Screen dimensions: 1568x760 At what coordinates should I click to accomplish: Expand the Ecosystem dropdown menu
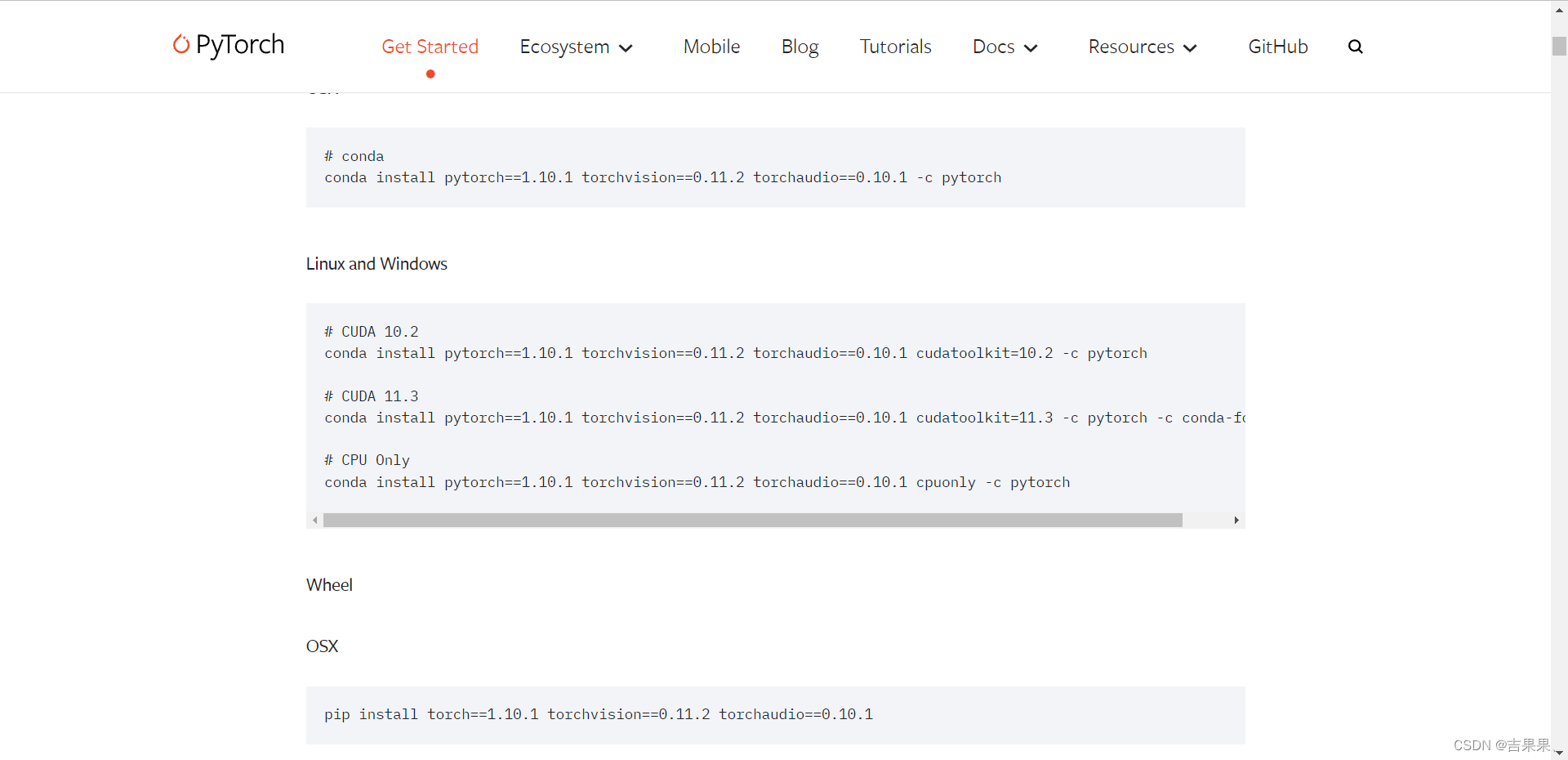(x=564, y=47)
